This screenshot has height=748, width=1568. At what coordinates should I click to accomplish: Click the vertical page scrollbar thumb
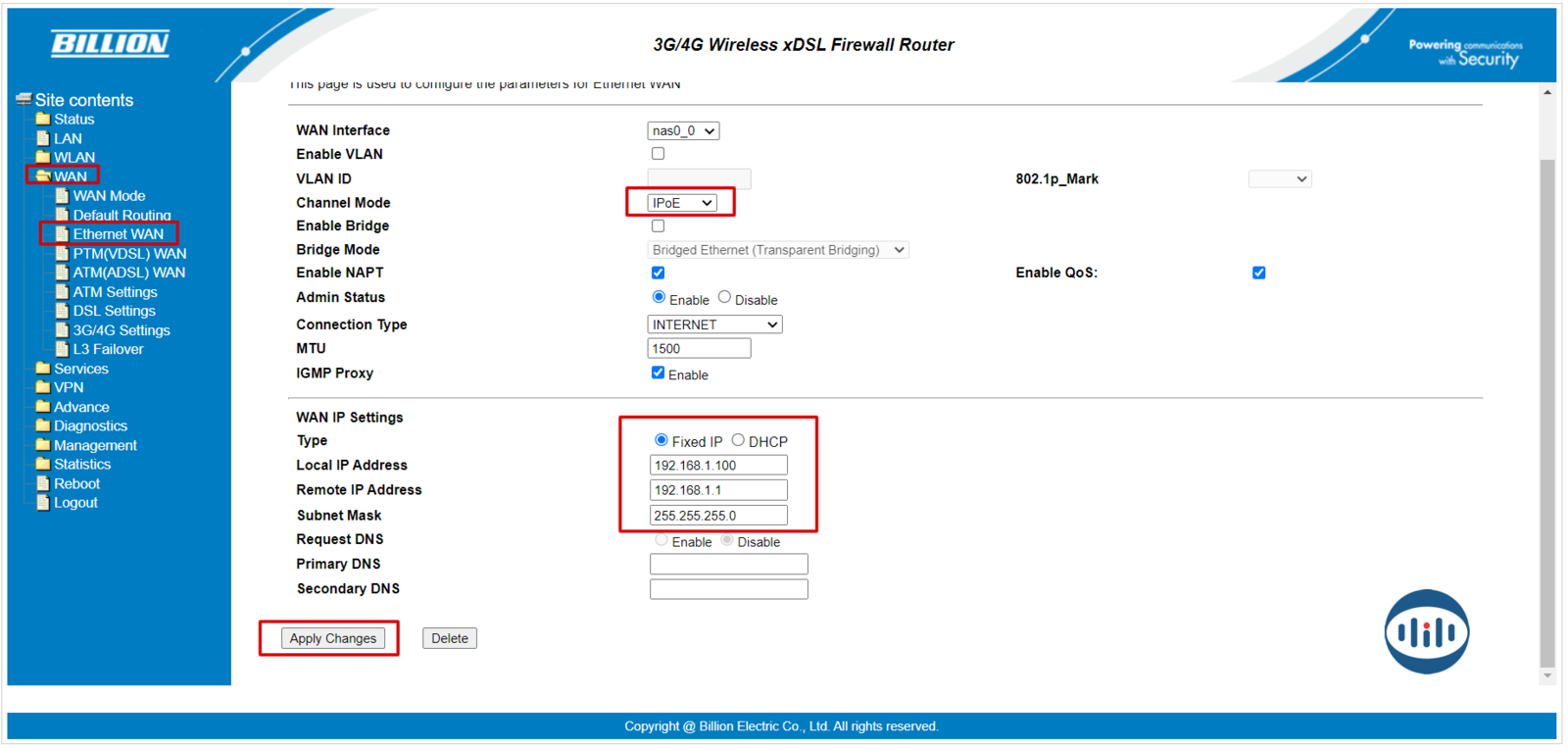(x=1547, y=412)
